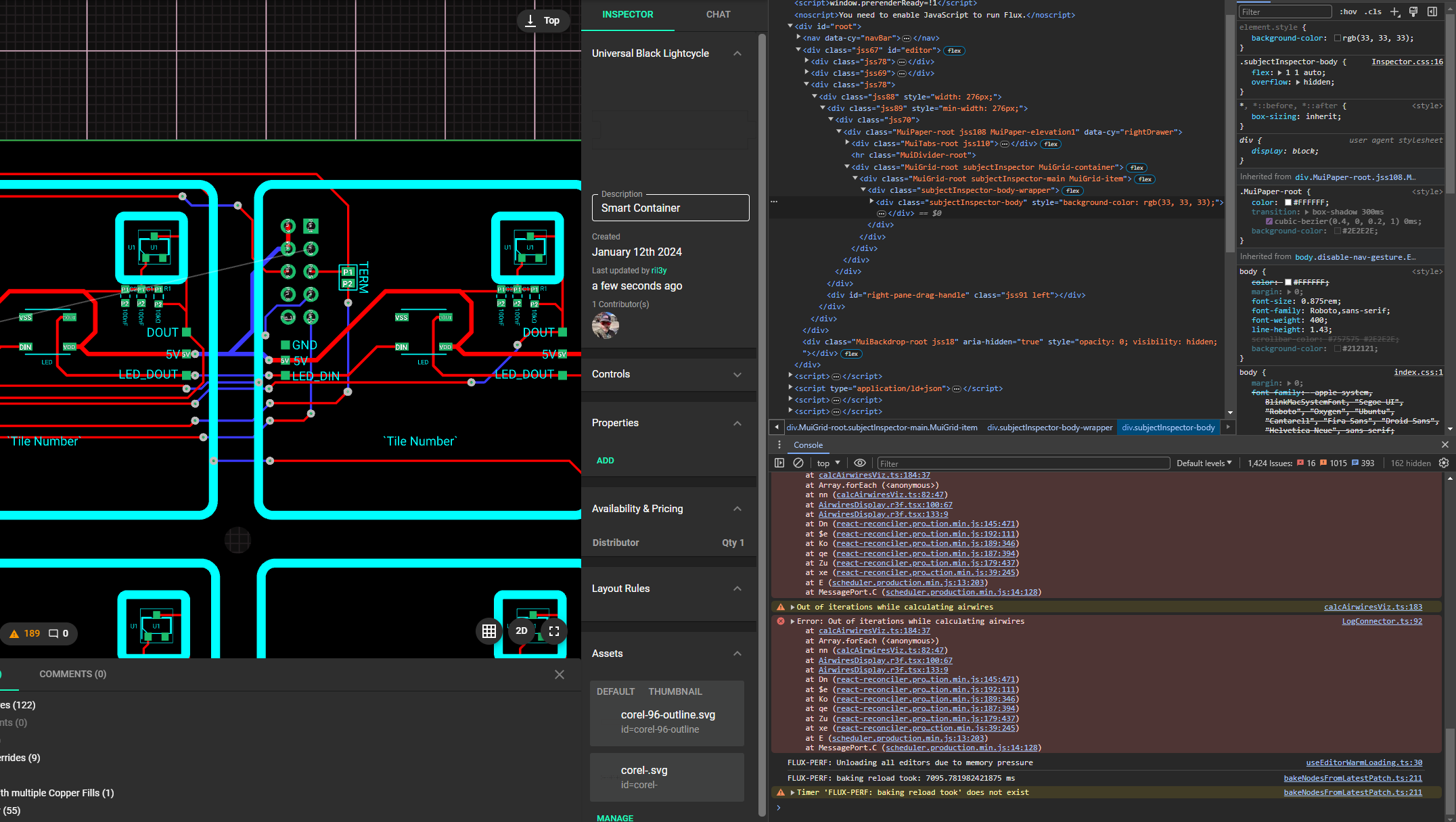Screen dimensions: 1456x822
Task: Expand the Controls section
Action: click(x=737, y=374)
